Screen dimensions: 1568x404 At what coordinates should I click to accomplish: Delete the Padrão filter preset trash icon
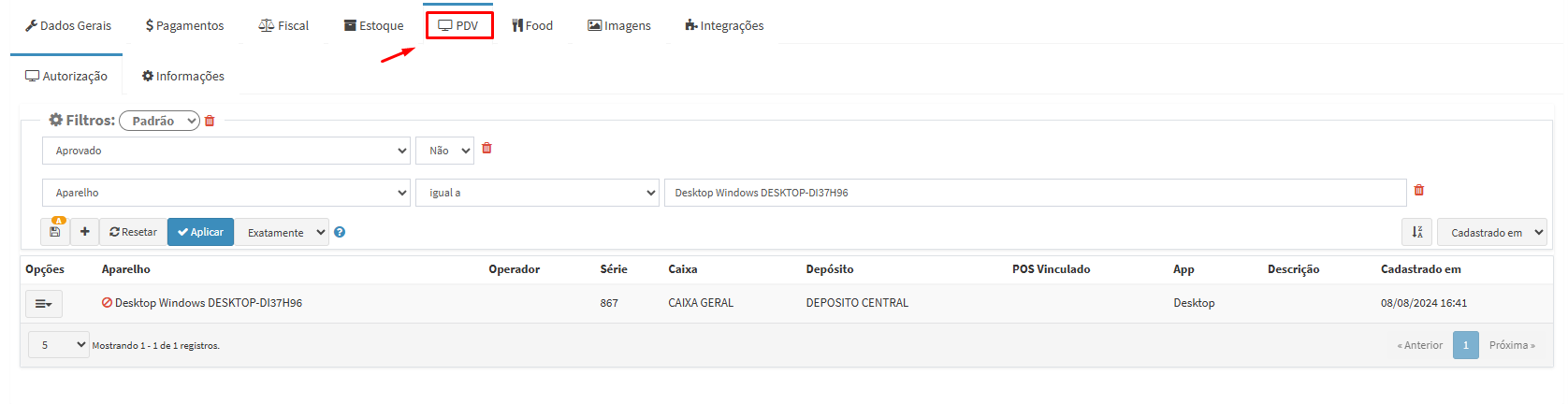point(210,121)
